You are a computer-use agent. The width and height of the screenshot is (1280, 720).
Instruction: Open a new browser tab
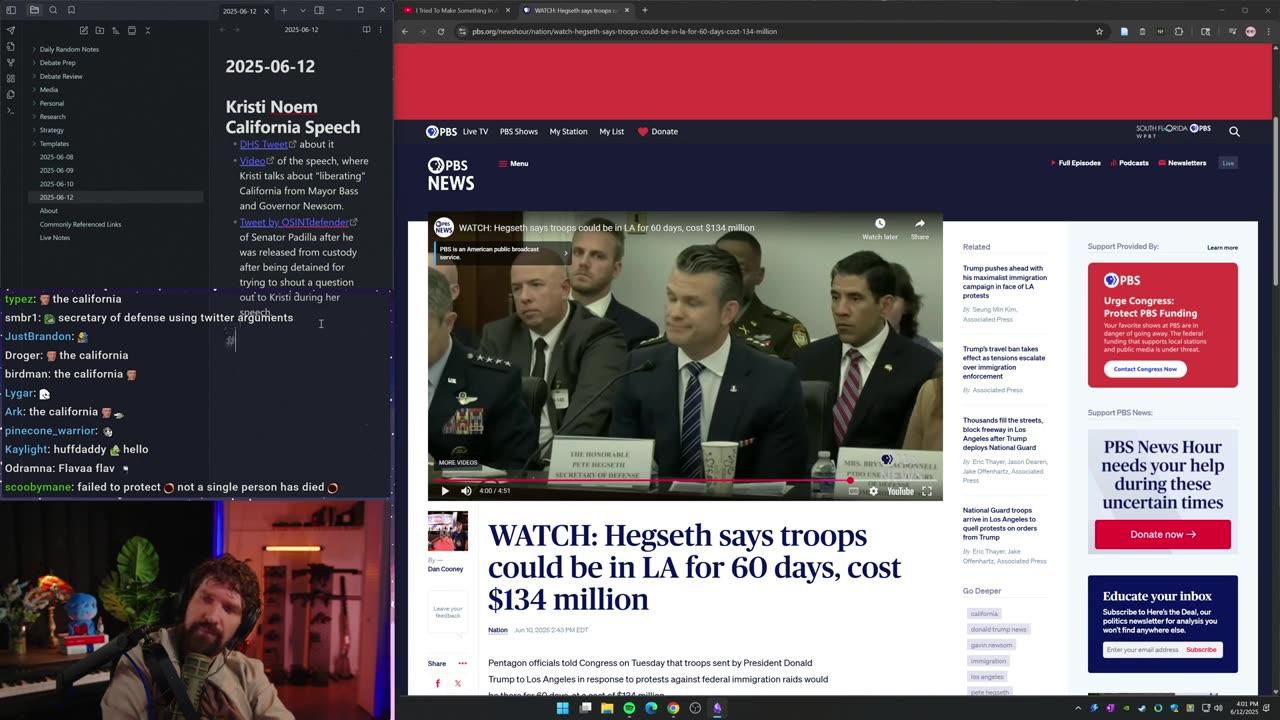click(x=644, y=10)
